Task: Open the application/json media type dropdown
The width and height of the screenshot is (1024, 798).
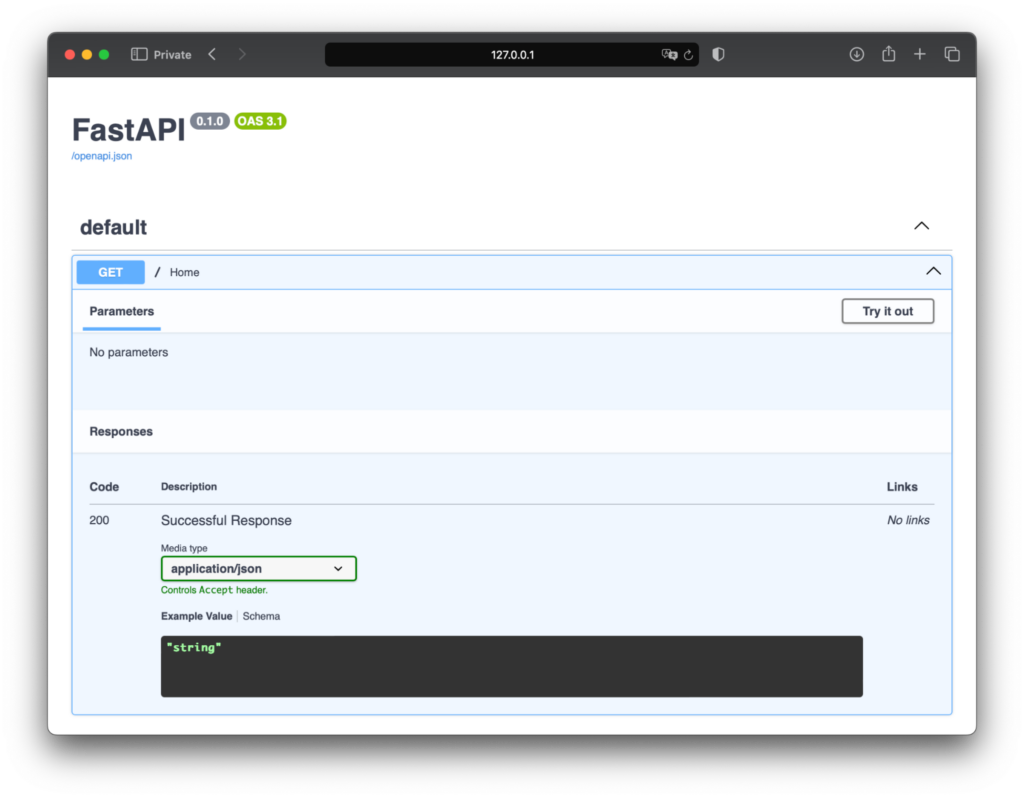Action: pyautogui.click(x=258, y=568)
